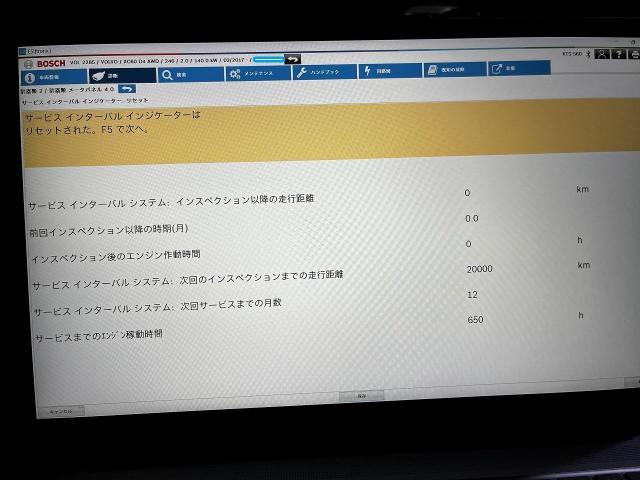The image size is (640, 480).
Task: Click the button at bottom right corner
Action: [x=630, y=383]
